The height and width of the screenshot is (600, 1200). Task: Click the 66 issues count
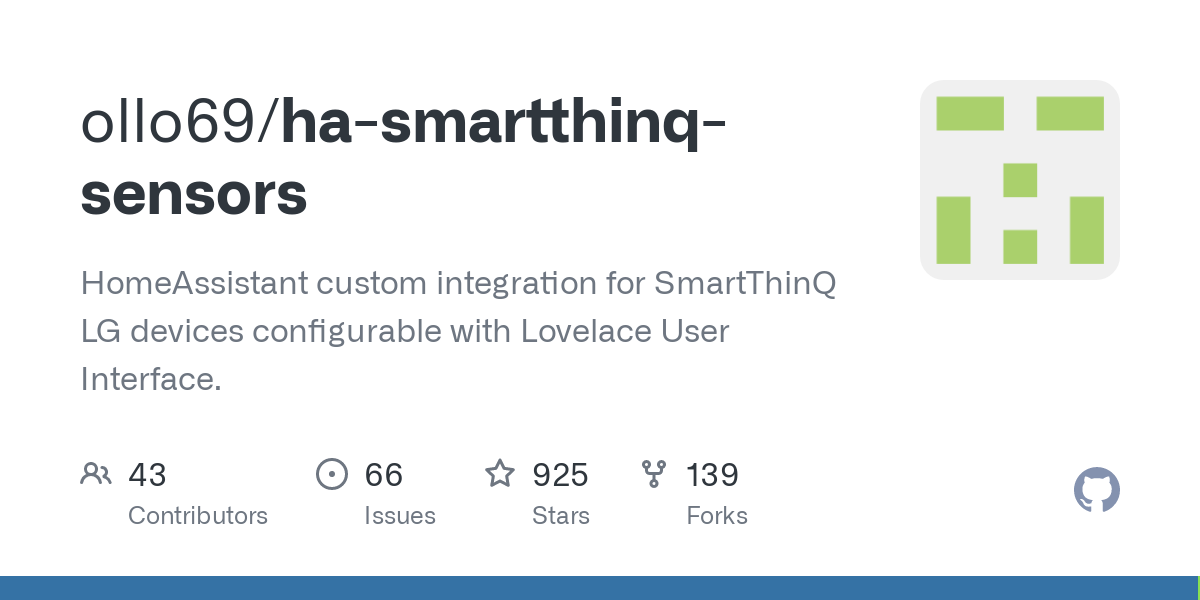click(x=384, y=475)
